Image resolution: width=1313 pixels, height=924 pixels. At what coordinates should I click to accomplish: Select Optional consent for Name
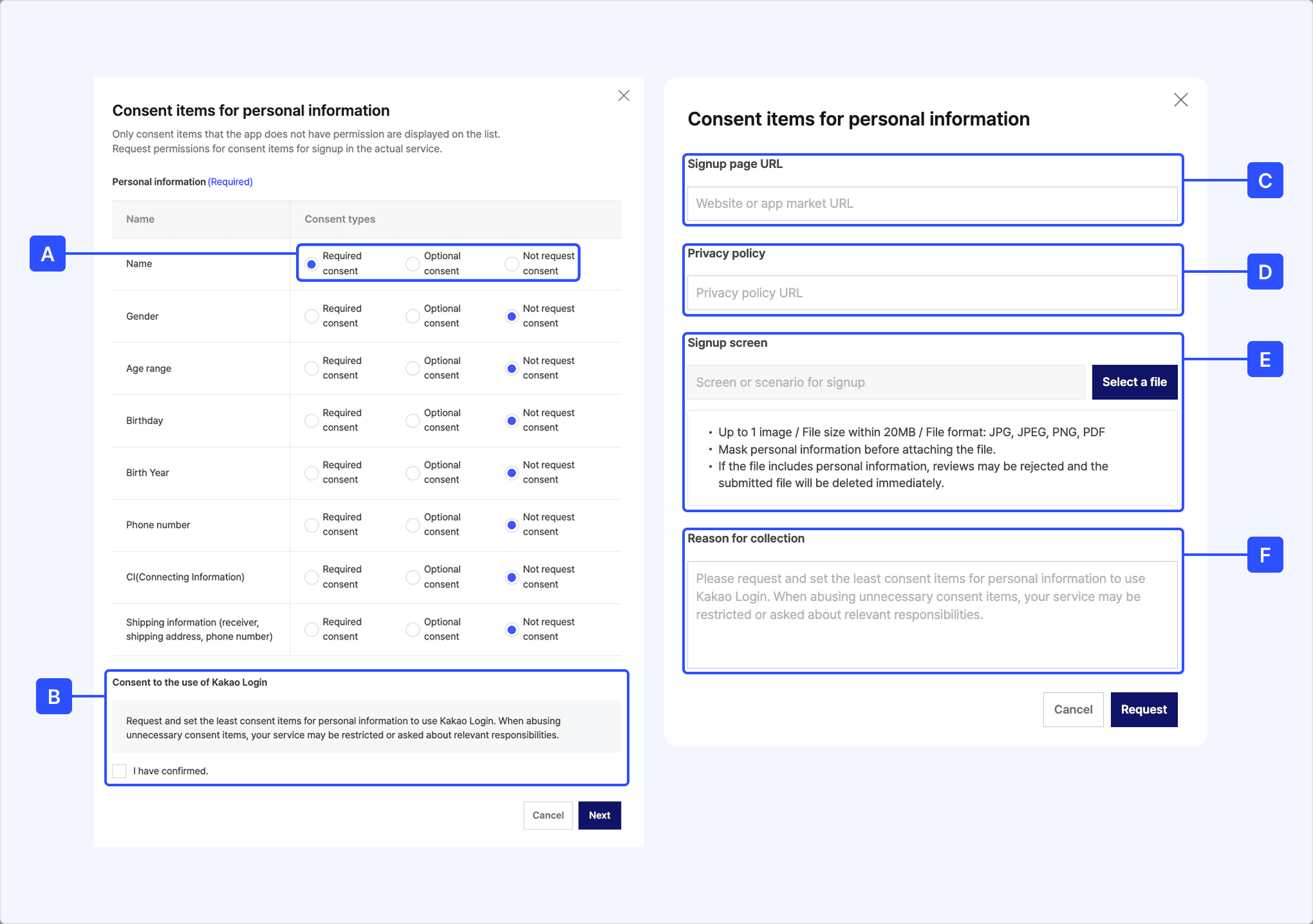pyautogui.click(x=413, y=264)
